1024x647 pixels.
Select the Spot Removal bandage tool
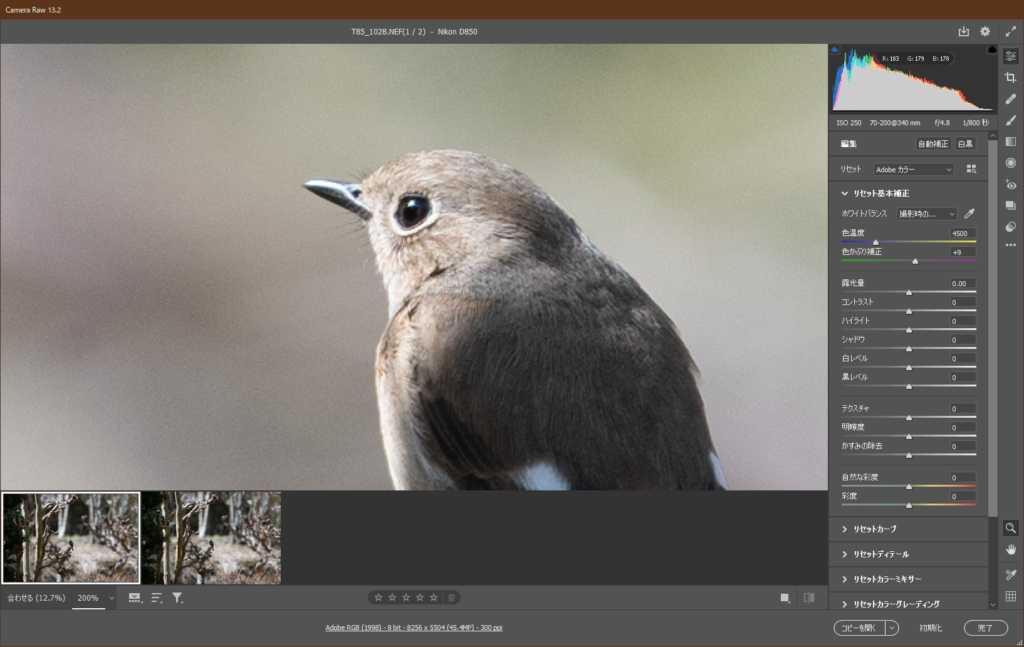click(1010, 99)
